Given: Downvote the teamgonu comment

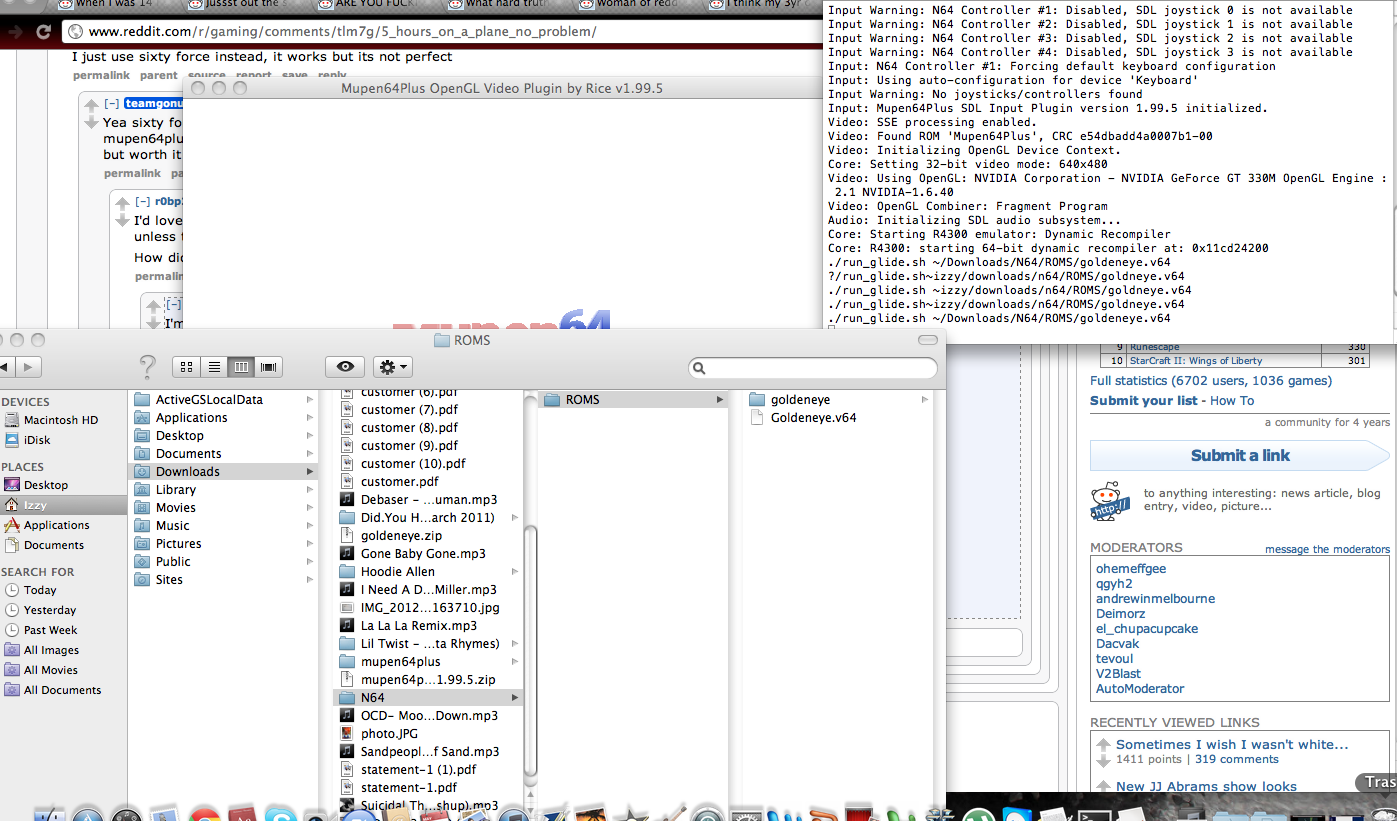Looking at the screenshot, I should 91,123.
